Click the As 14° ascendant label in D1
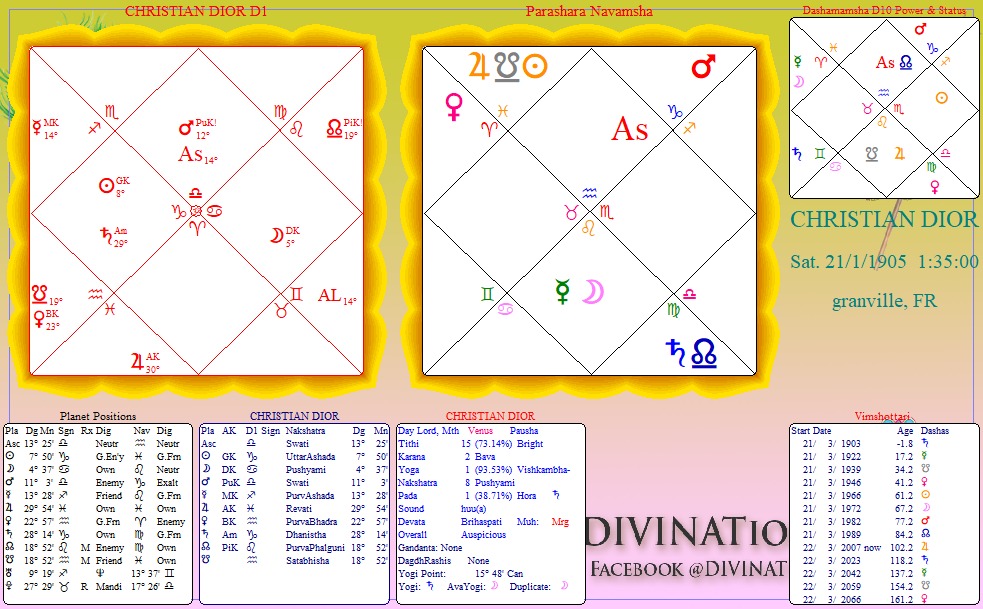This screenshot has width=983, height=609. (x=198, y=154)
